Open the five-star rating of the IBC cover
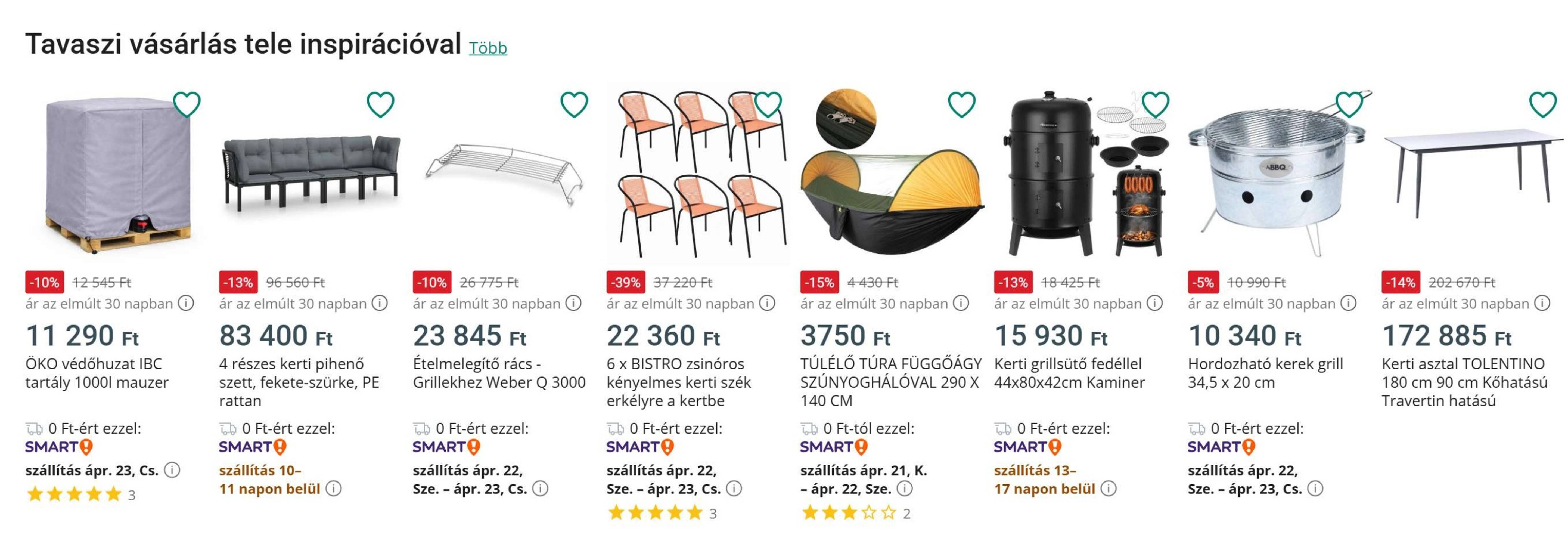The image size is (1568, 544). tap(74, 494)
